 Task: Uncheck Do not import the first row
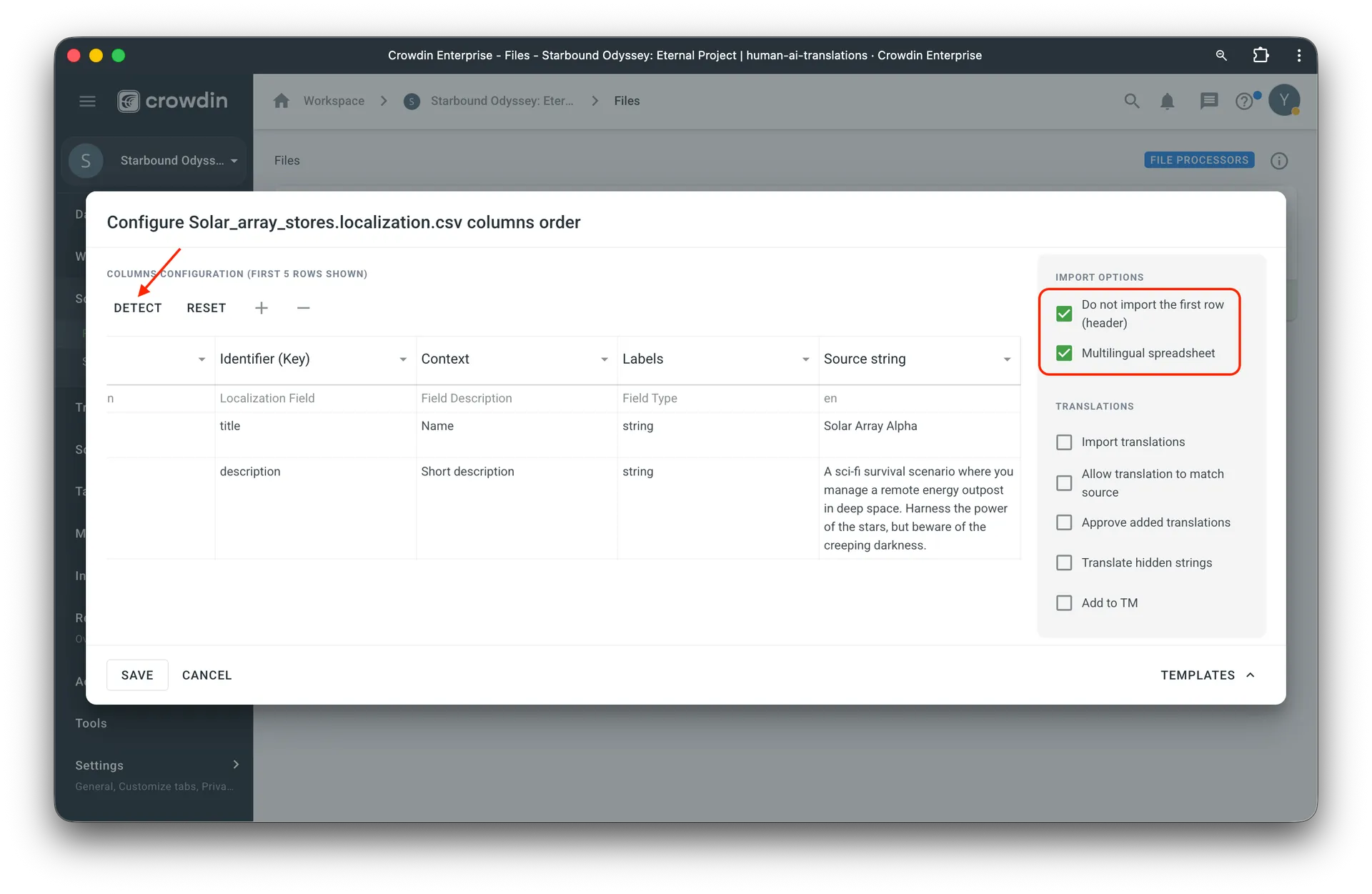(1064, 313)
